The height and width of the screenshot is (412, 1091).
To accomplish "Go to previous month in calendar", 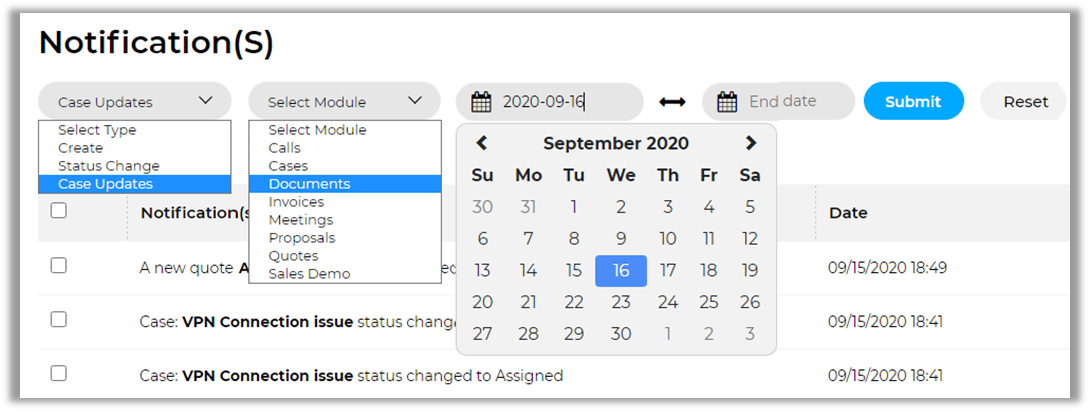I will 482,143.
